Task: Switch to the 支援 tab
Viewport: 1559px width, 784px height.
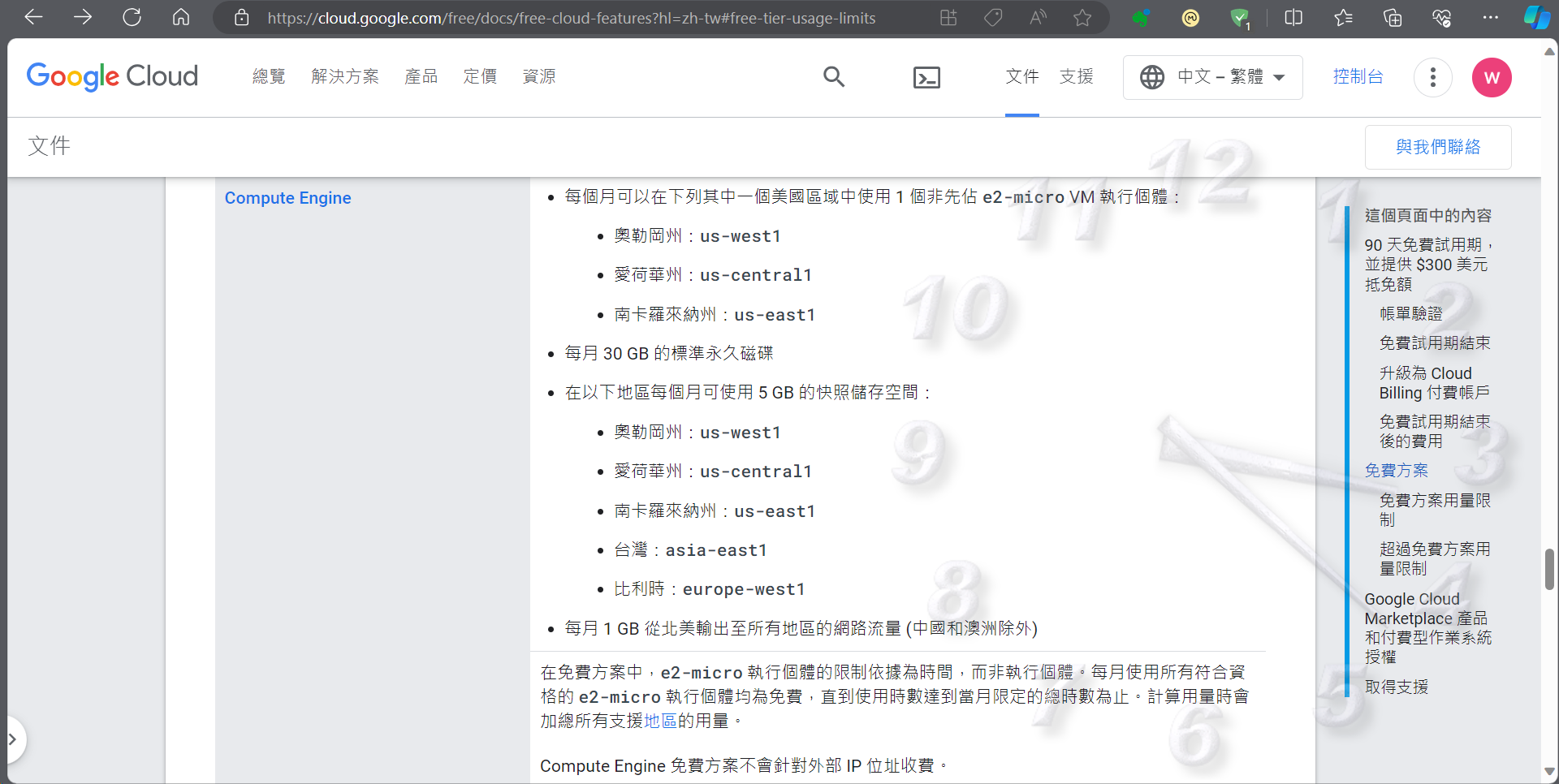Action: click(1077, 76)
